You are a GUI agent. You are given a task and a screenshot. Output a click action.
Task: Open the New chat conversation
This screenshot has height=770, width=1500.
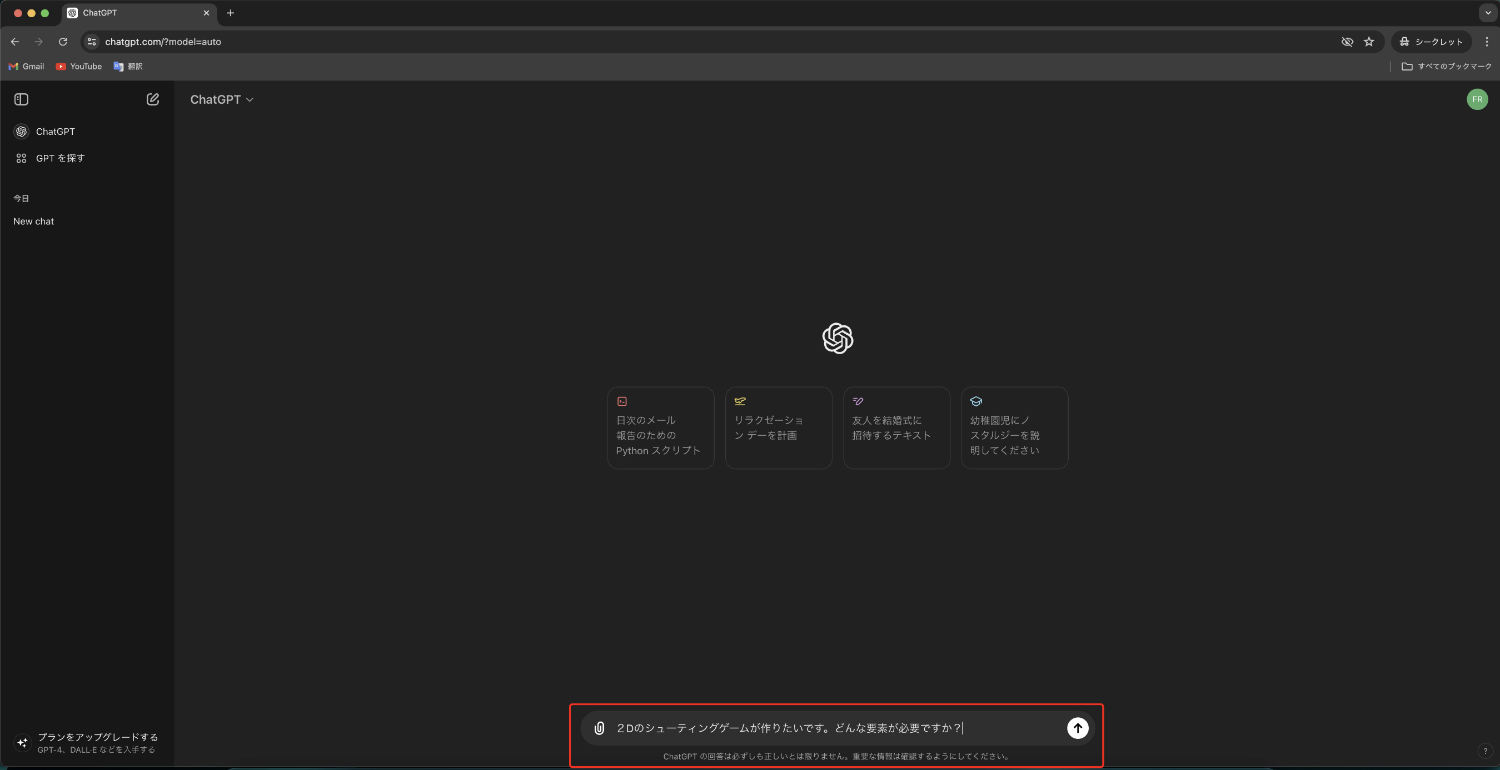(87, 221)
